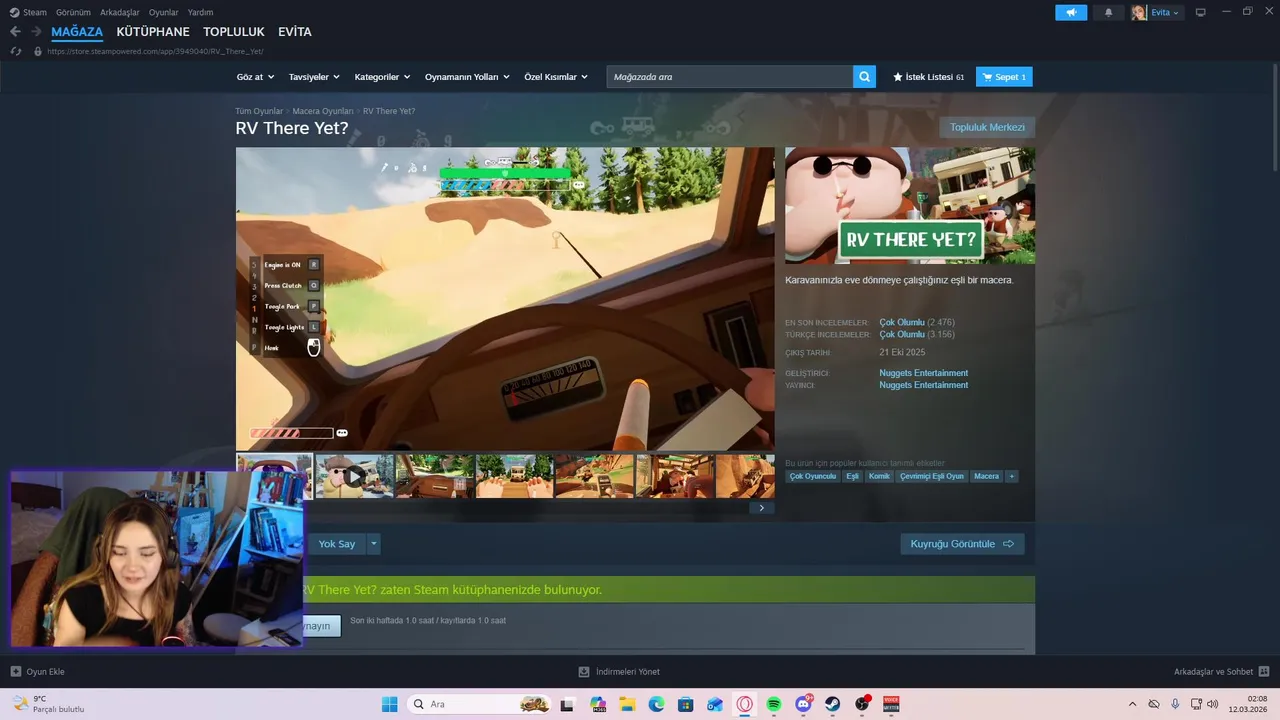Expand the Göz at dropdown
1280x720 pixels.
tap(254, 77)
